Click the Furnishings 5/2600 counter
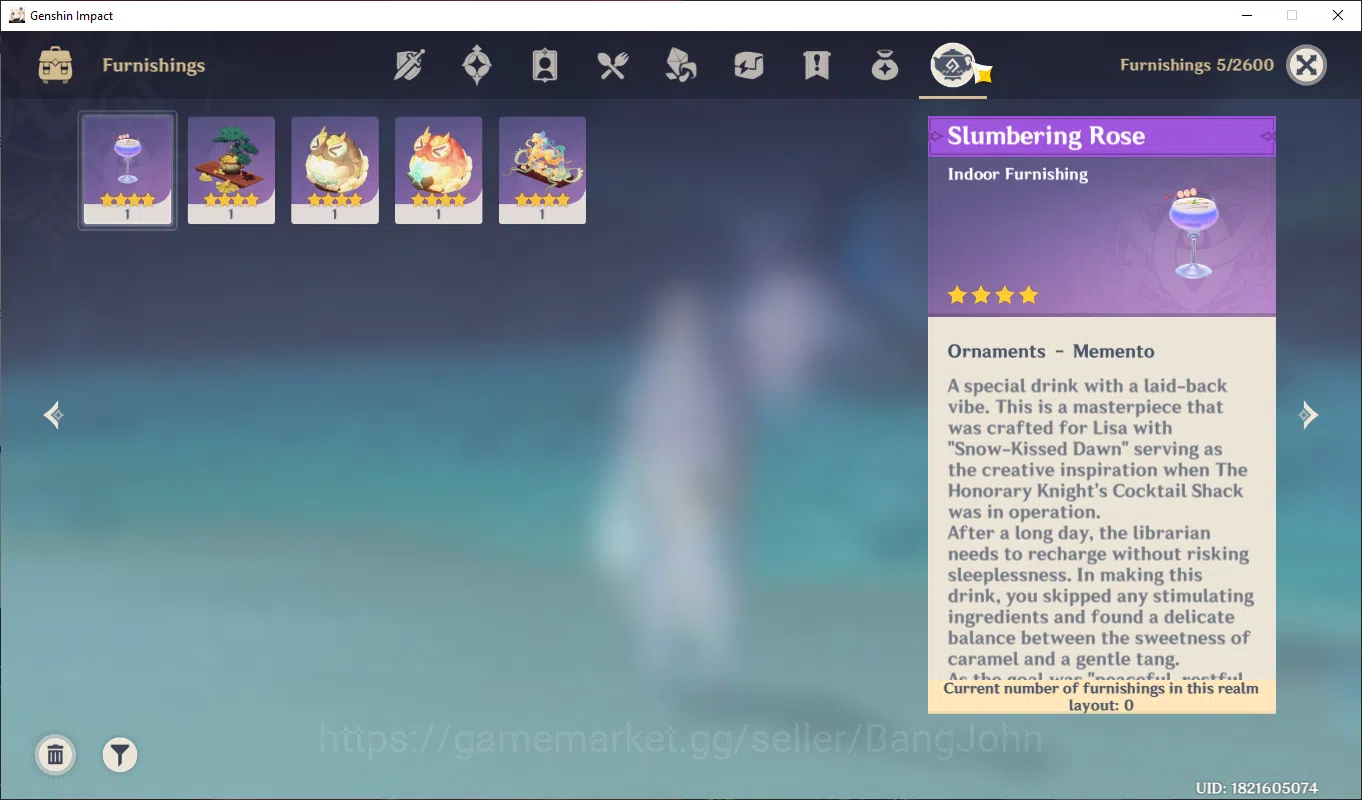This screenshot has height=800, width=1362. point(1197,65)
